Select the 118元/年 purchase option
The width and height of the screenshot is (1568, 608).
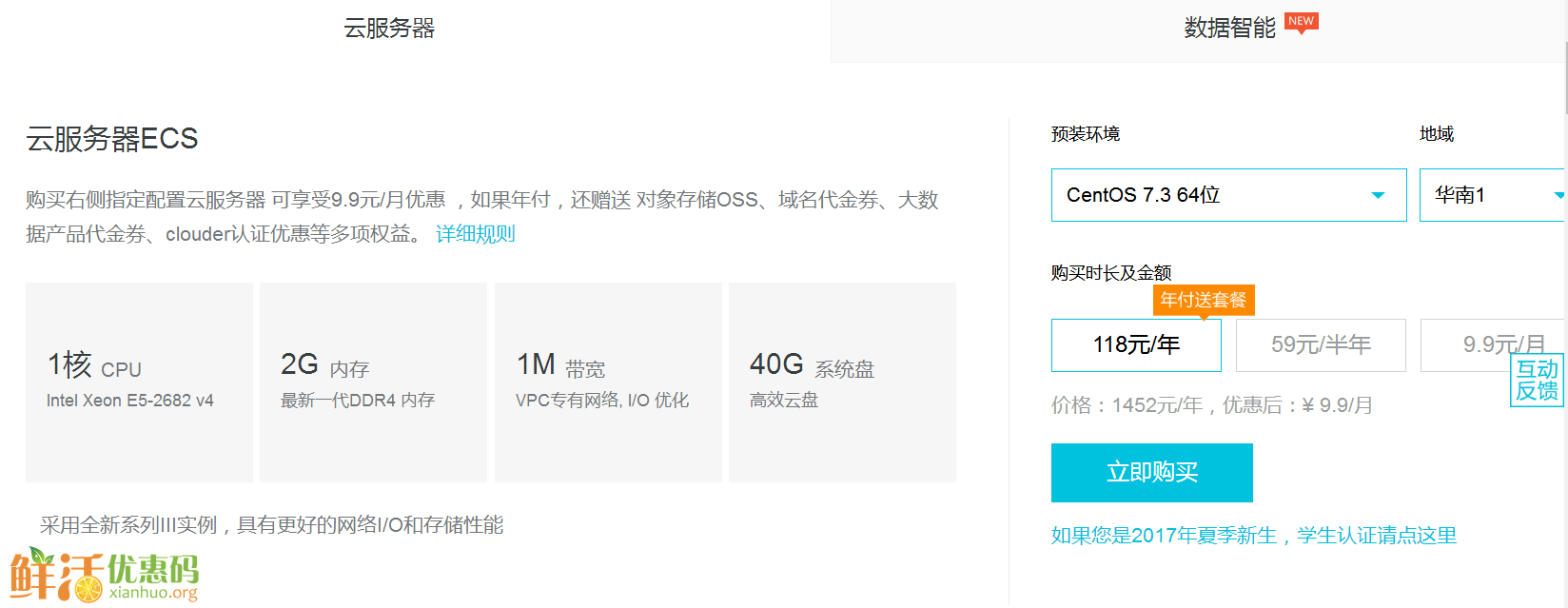(x=1136, y=344)
